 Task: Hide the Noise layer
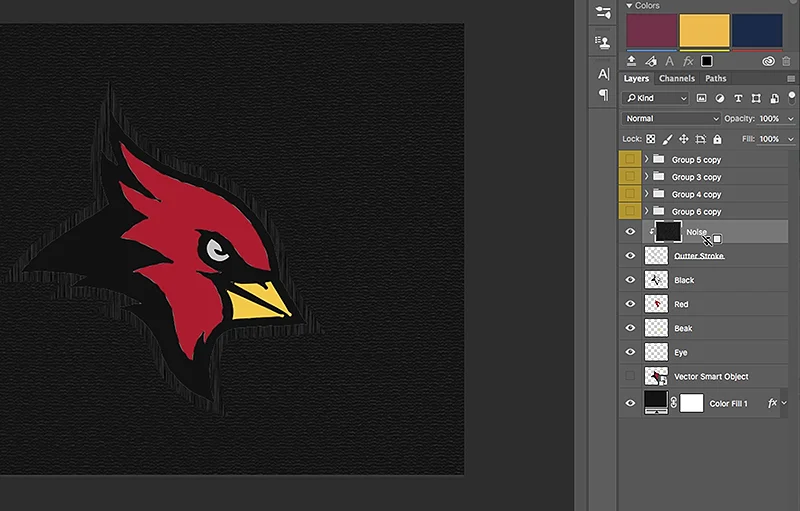(630, 232)
